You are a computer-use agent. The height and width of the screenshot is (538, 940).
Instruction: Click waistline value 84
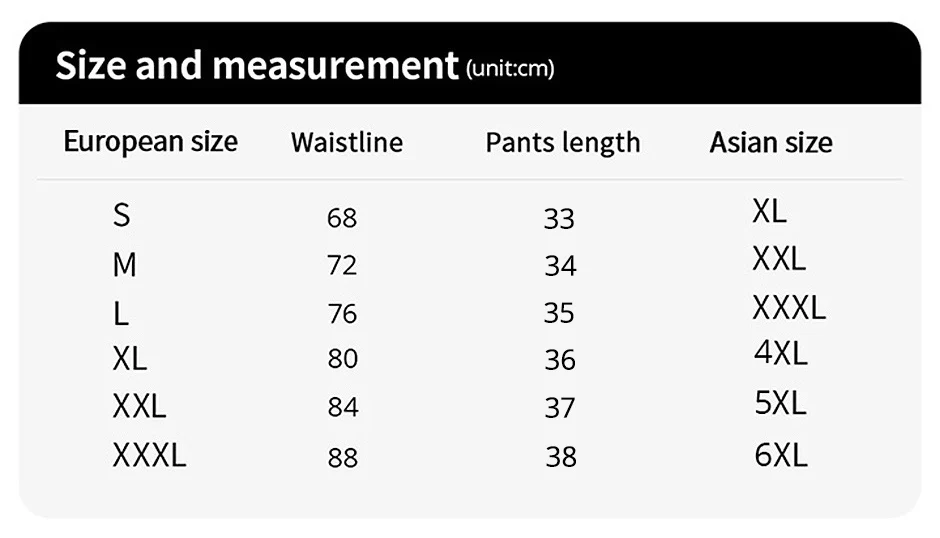click(342, 408)
